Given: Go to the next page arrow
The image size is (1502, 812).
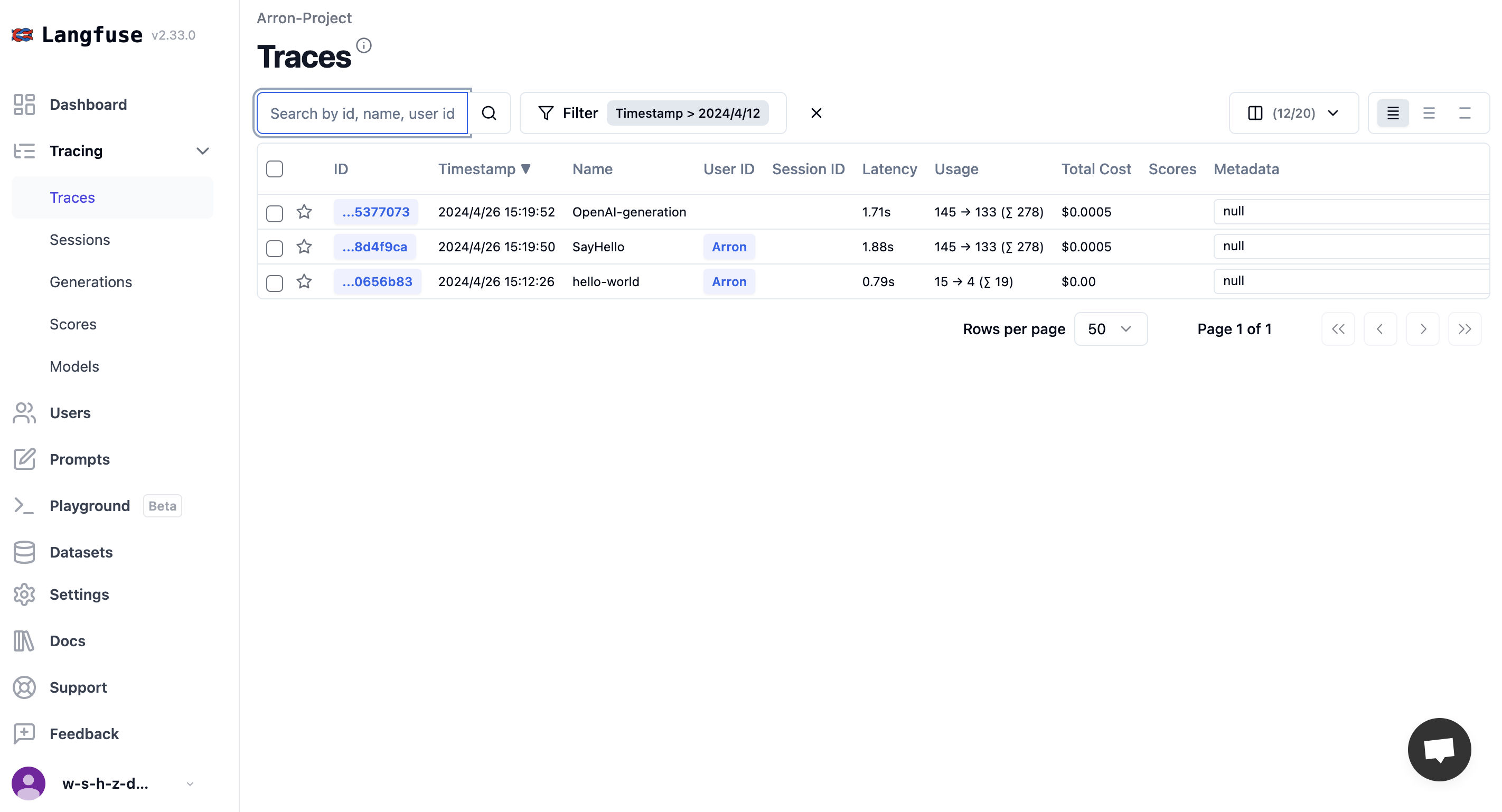Looking at the screenshot, I should (1422, 329).
